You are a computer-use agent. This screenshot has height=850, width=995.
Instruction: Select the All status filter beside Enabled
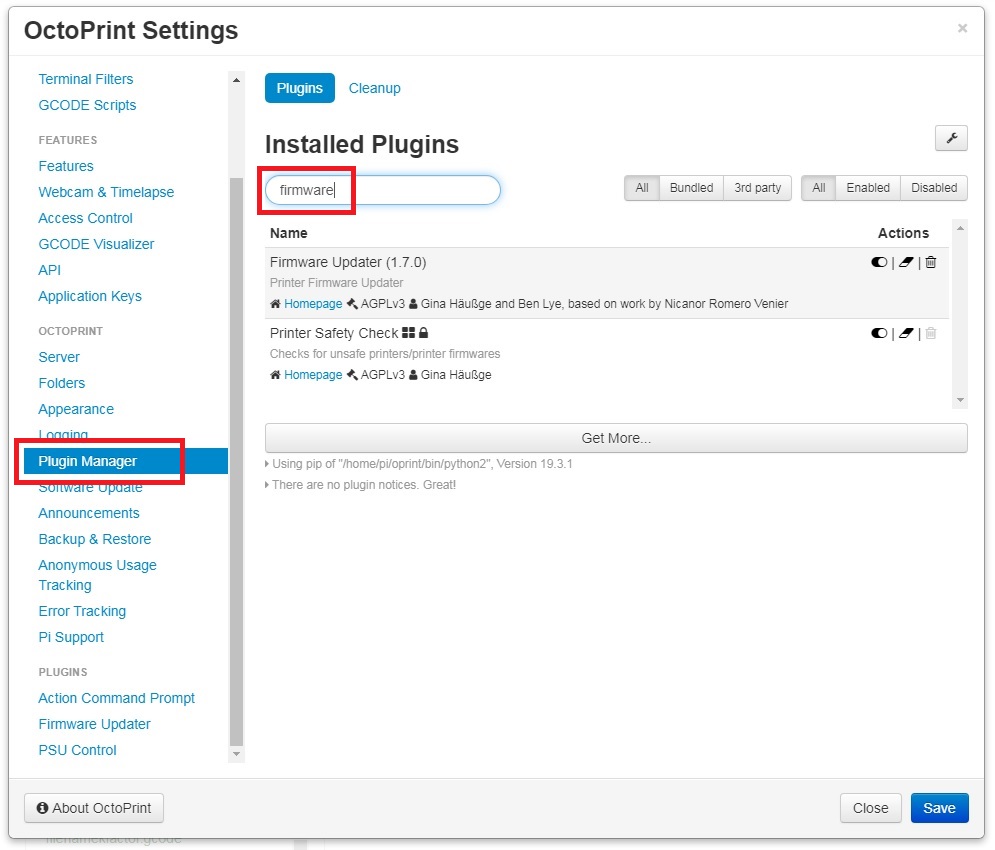pyautogui.click(x=819, y=188)
